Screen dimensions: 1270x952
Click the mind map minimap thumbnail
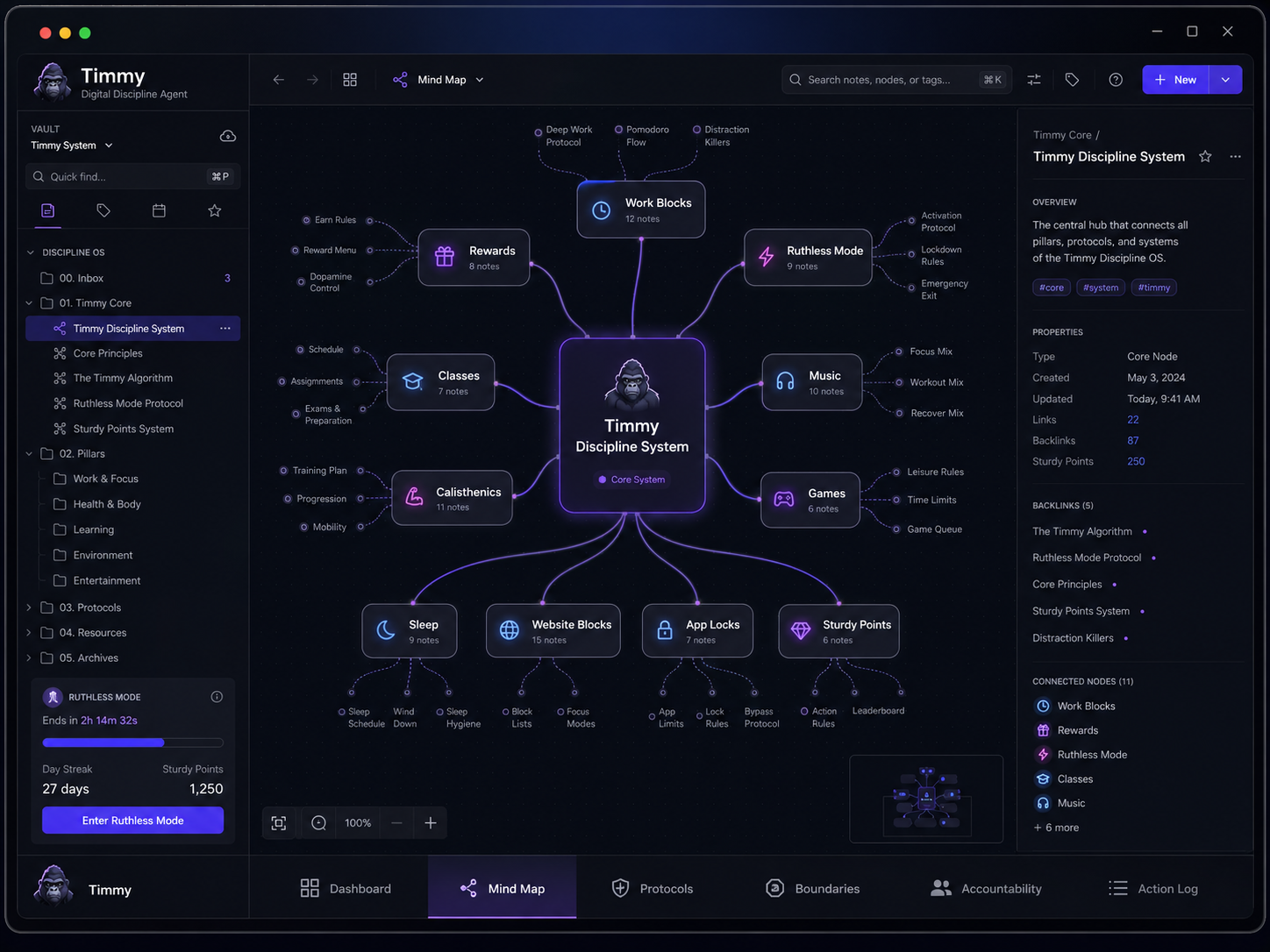926,799
